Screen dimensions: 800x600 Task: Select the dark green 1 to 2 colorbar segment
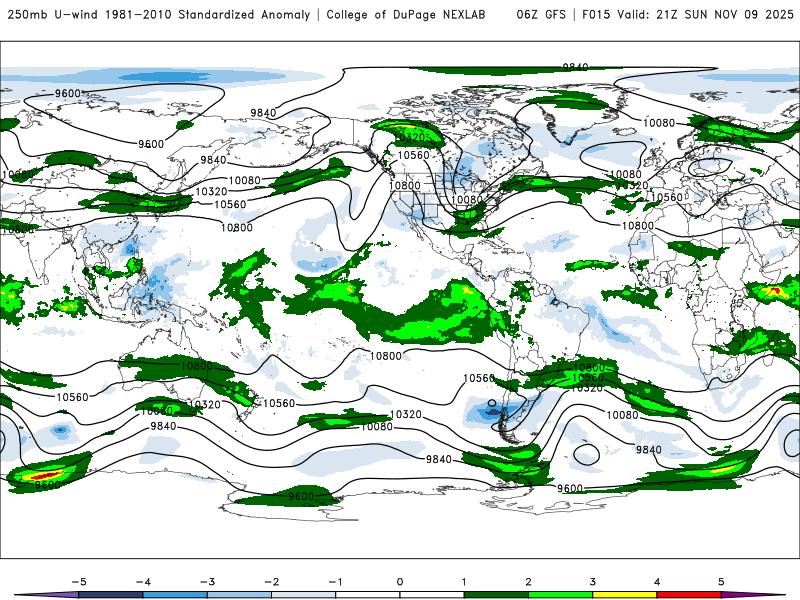[496, 595]
